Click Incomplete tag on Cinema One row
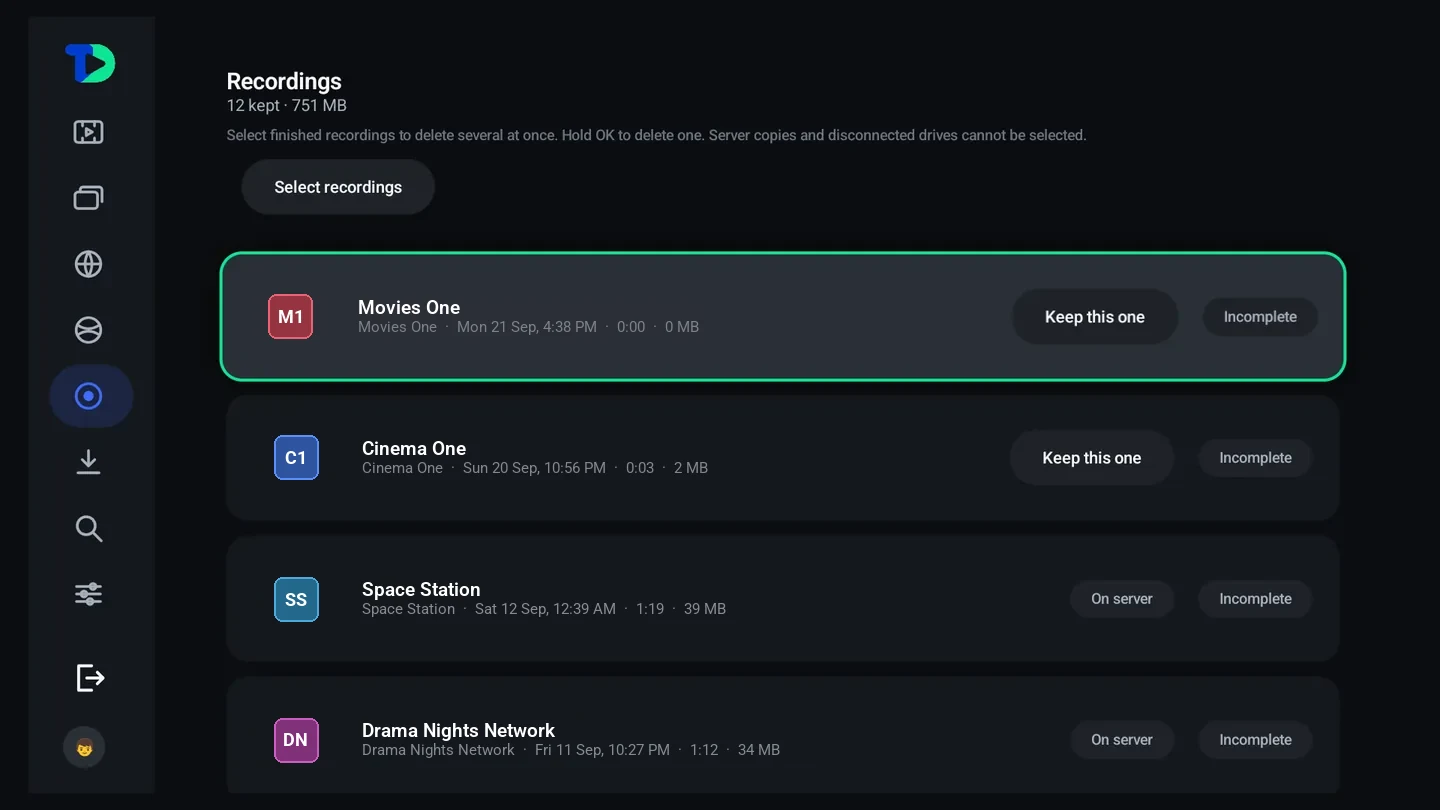 [x=1255, y=458]
